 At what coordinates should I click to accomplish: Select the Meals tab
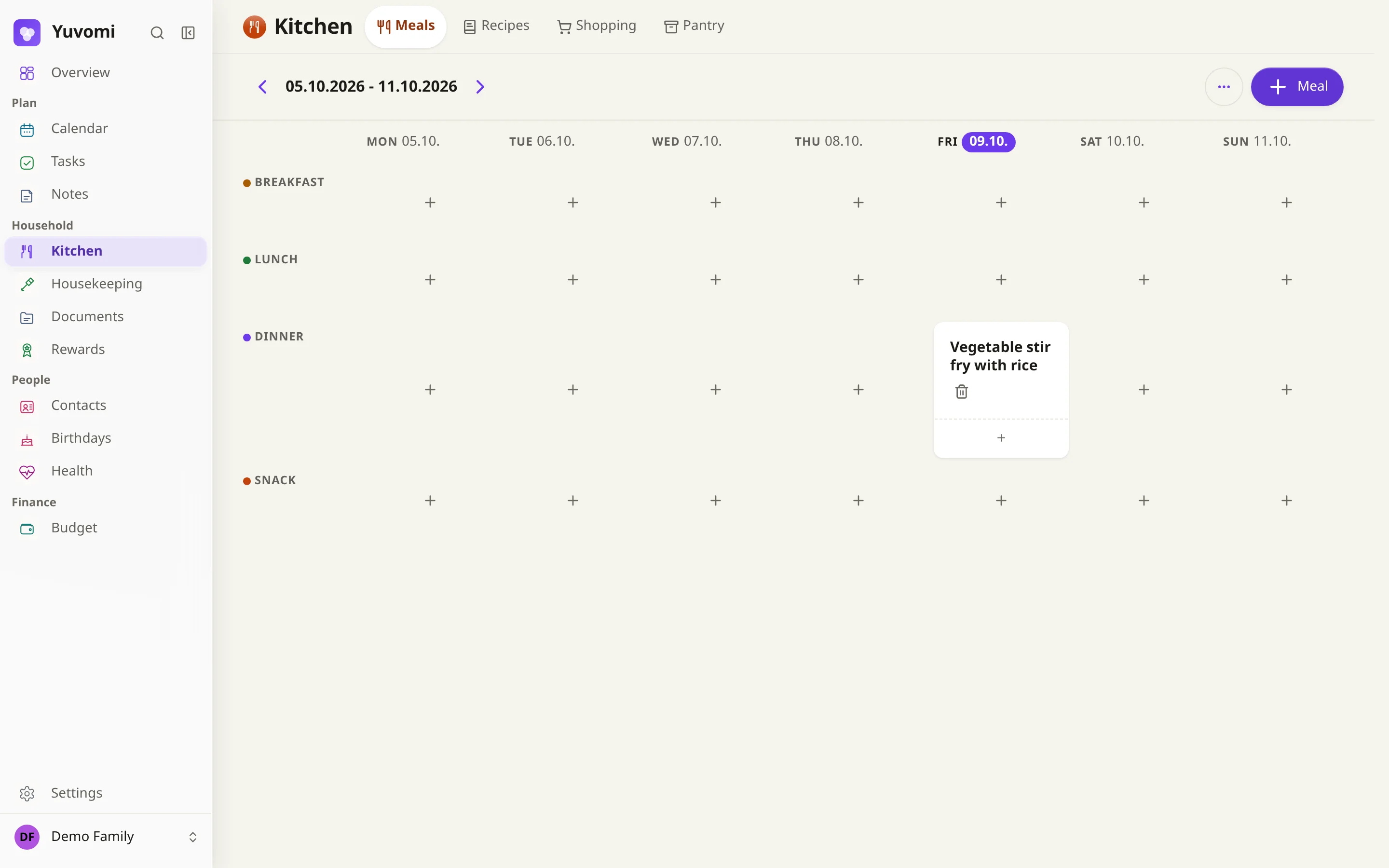tap(406, 27)
